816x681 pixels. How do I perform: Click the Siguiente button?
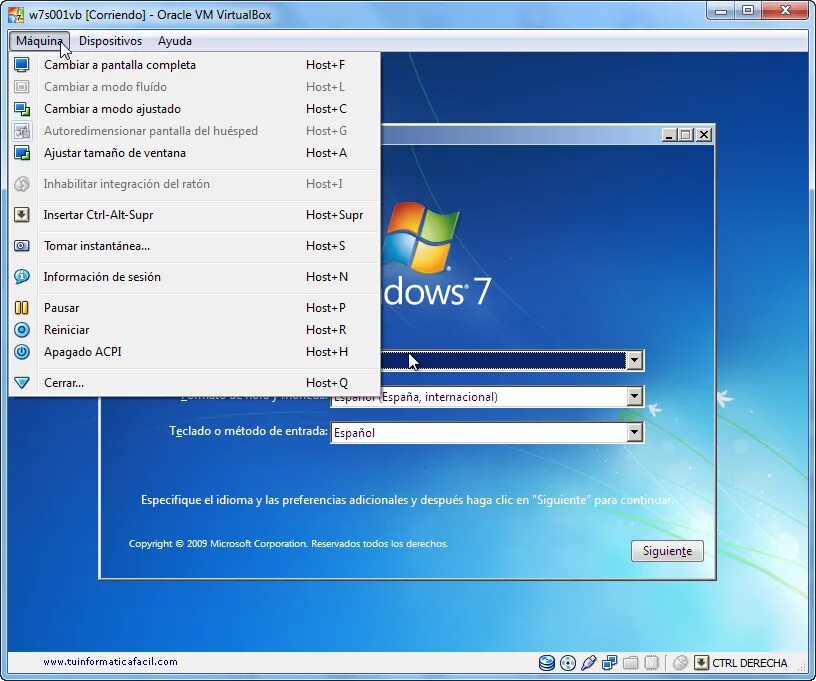pos(667,551)
